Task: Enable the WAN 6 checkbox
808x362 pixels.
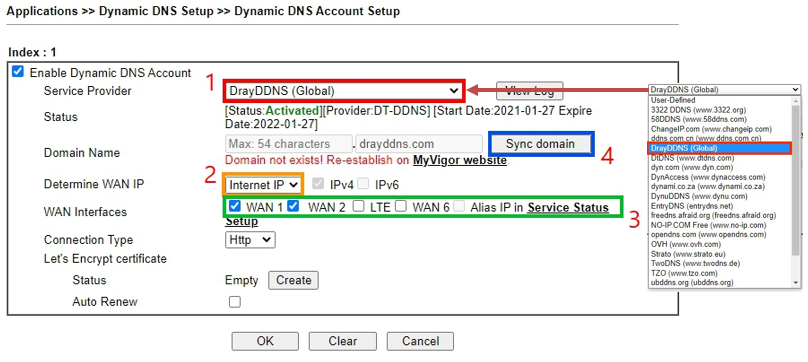Action: (401, 207)
